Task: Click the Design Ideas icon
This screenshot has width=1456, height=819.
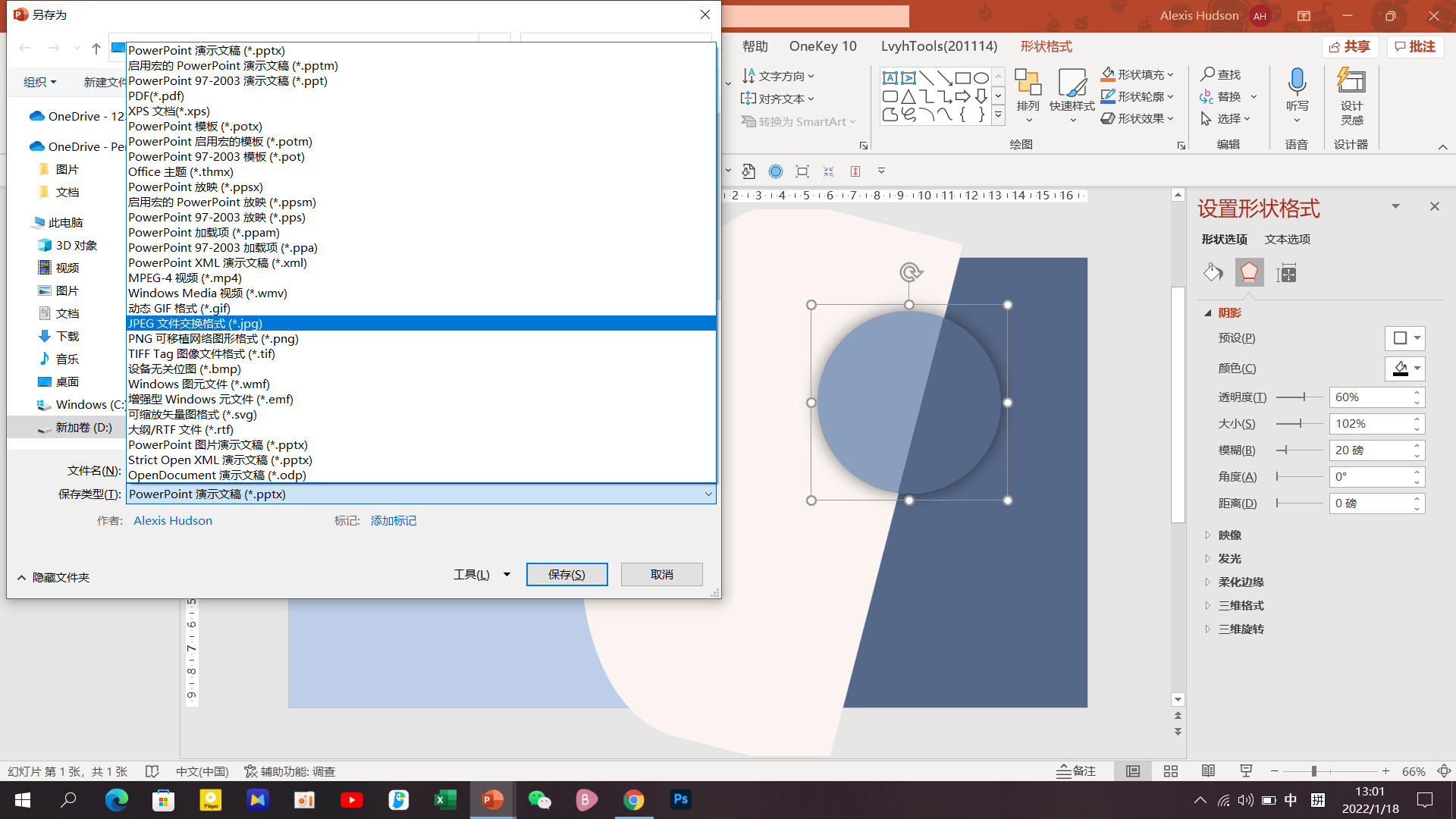Action: (x=1351, y=82)
